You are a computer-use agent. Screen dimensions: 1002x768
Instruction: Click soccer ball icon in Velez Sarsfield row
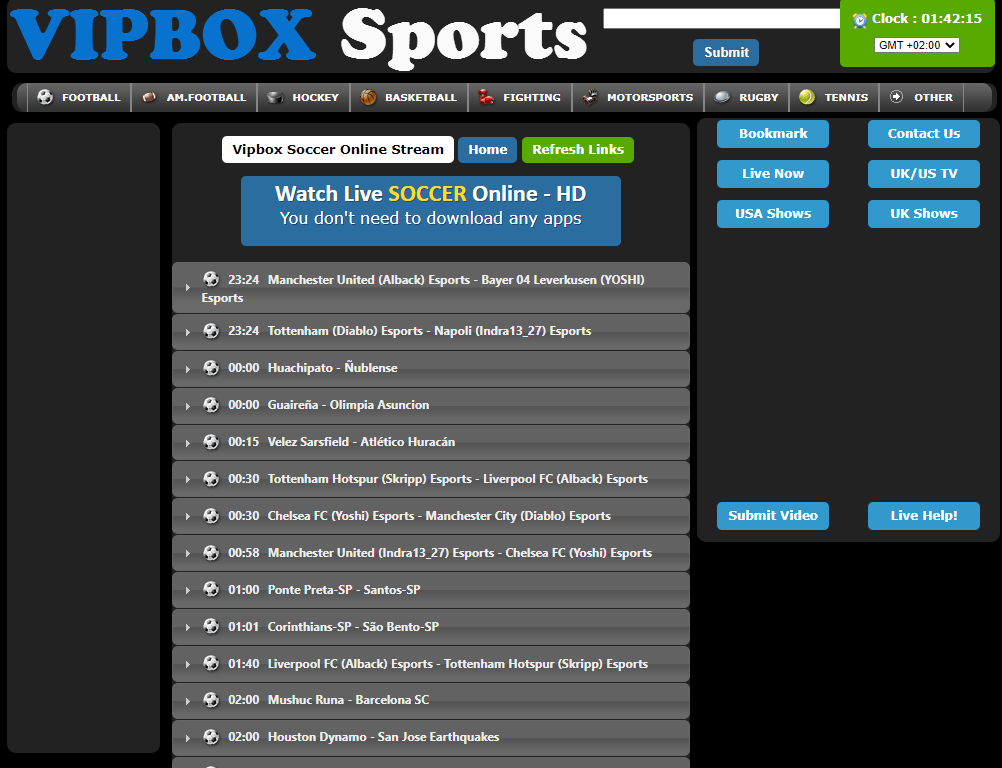point(211,442)
